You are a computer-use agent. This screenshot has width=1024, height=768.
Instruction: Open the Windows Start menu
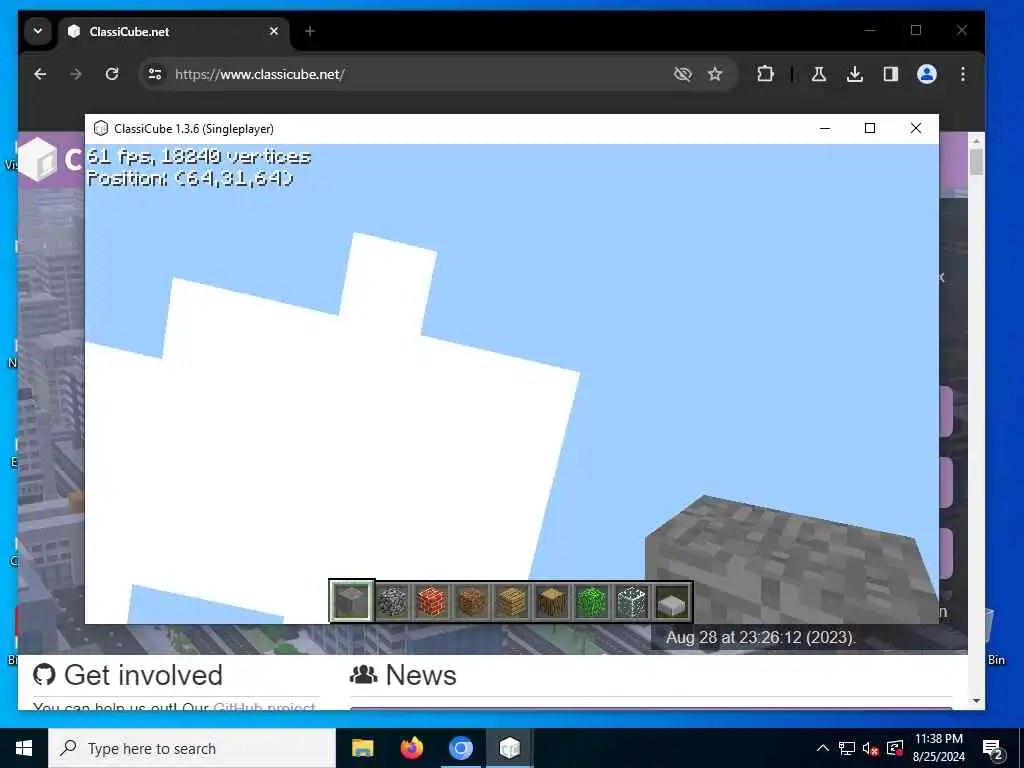[x=24, y=748]
